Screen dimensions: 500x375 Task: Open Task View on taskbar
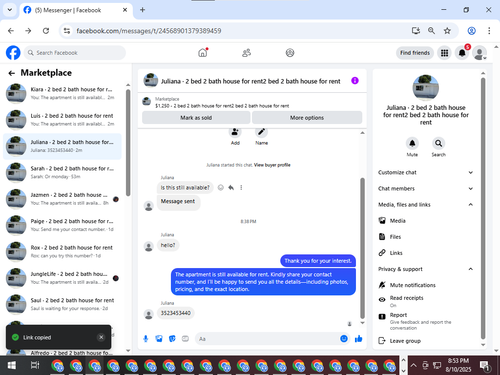(35, 366)
